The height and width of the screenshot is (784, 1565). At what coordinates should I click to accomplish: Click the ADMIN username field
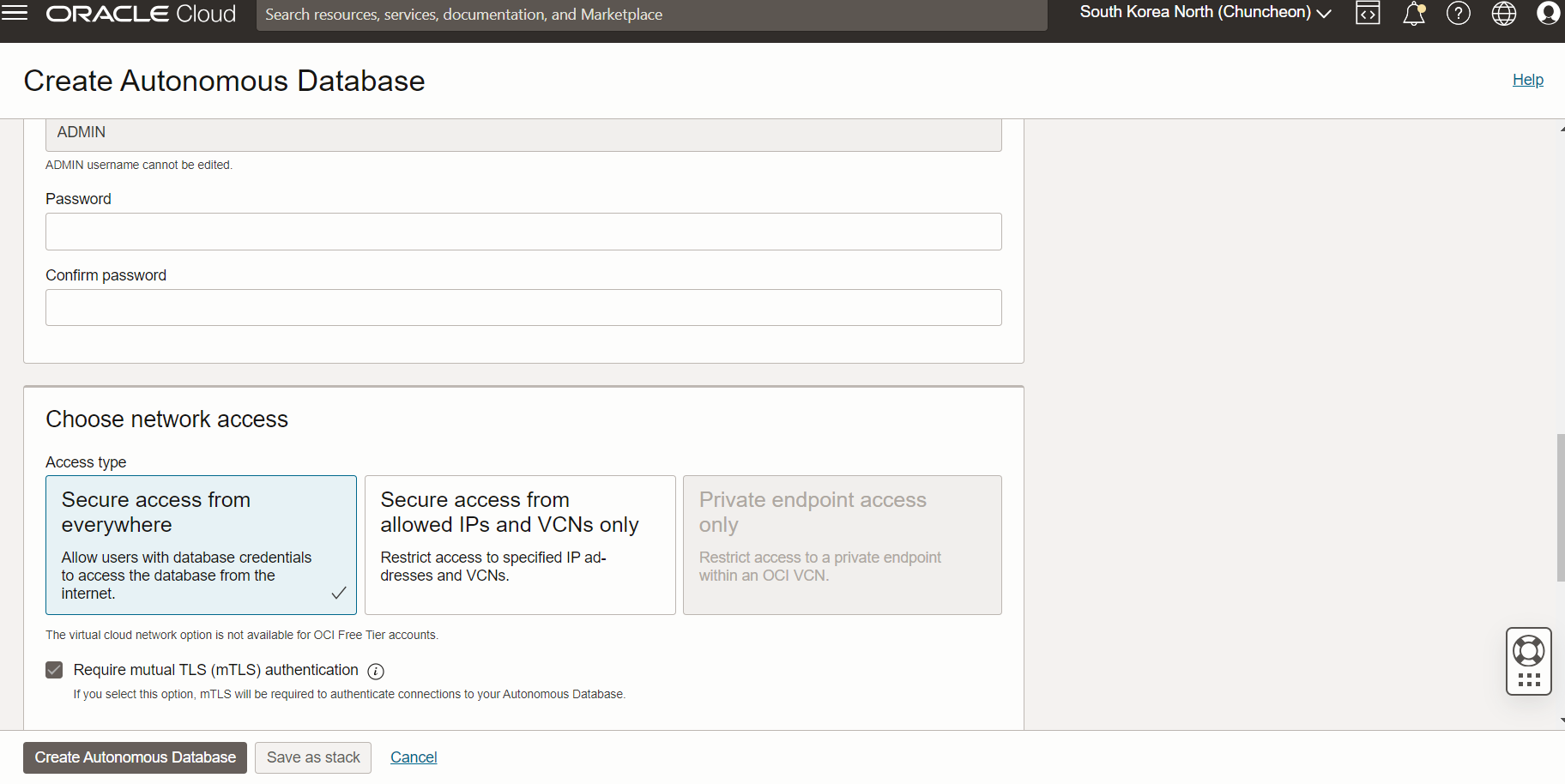pos(523,134)
